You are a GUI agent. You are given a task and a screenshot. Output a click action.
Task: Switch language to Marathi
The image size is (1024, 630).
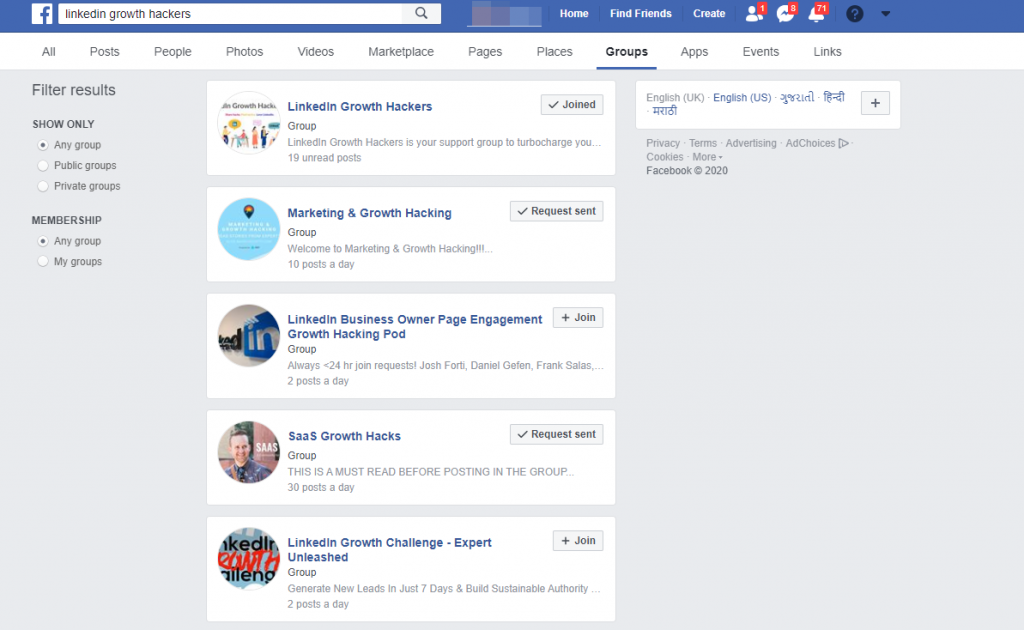pyautogui.click(x=665, y=111)
